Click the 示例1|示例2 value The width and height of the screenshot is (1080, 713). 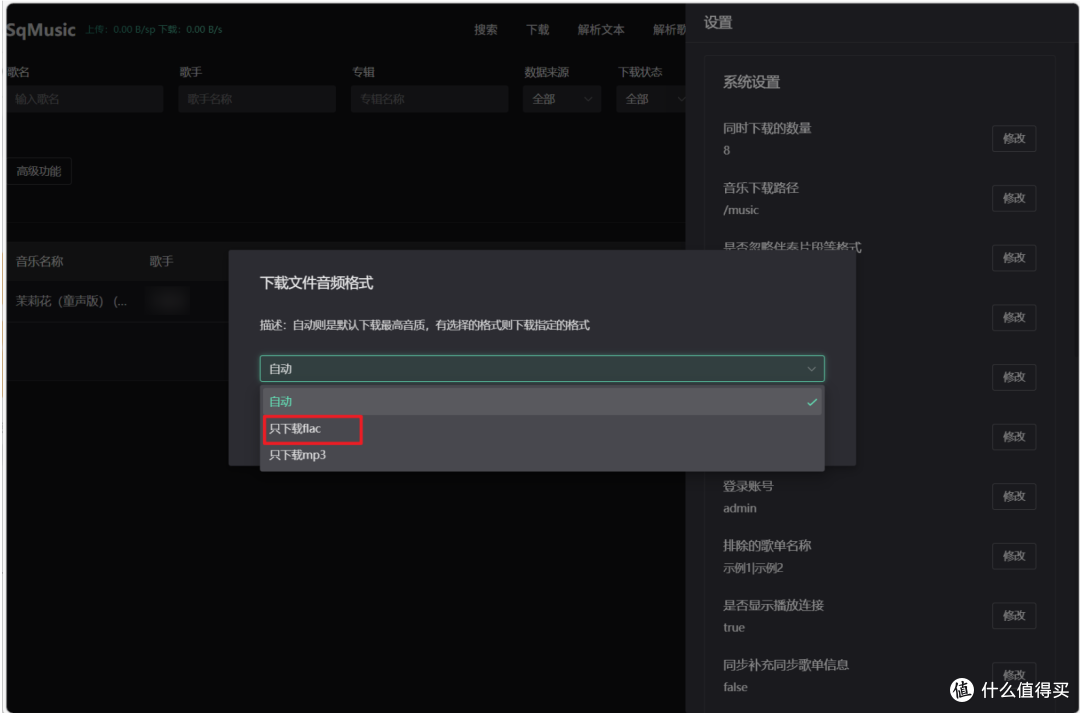(x=753, y=568)
